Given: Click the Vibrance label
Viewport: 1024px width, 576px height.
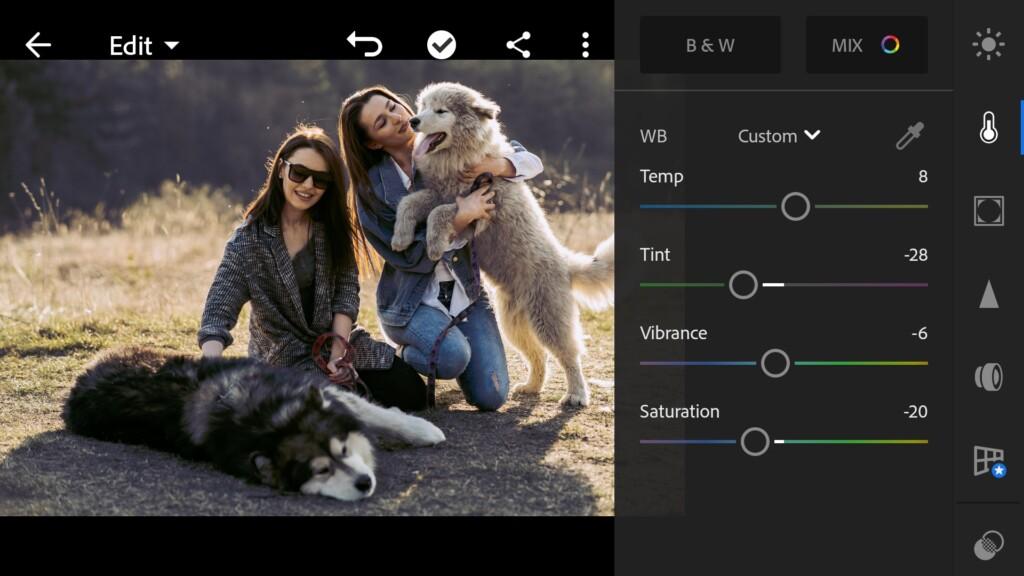Looking at the screenshot, I should [673, 333].
